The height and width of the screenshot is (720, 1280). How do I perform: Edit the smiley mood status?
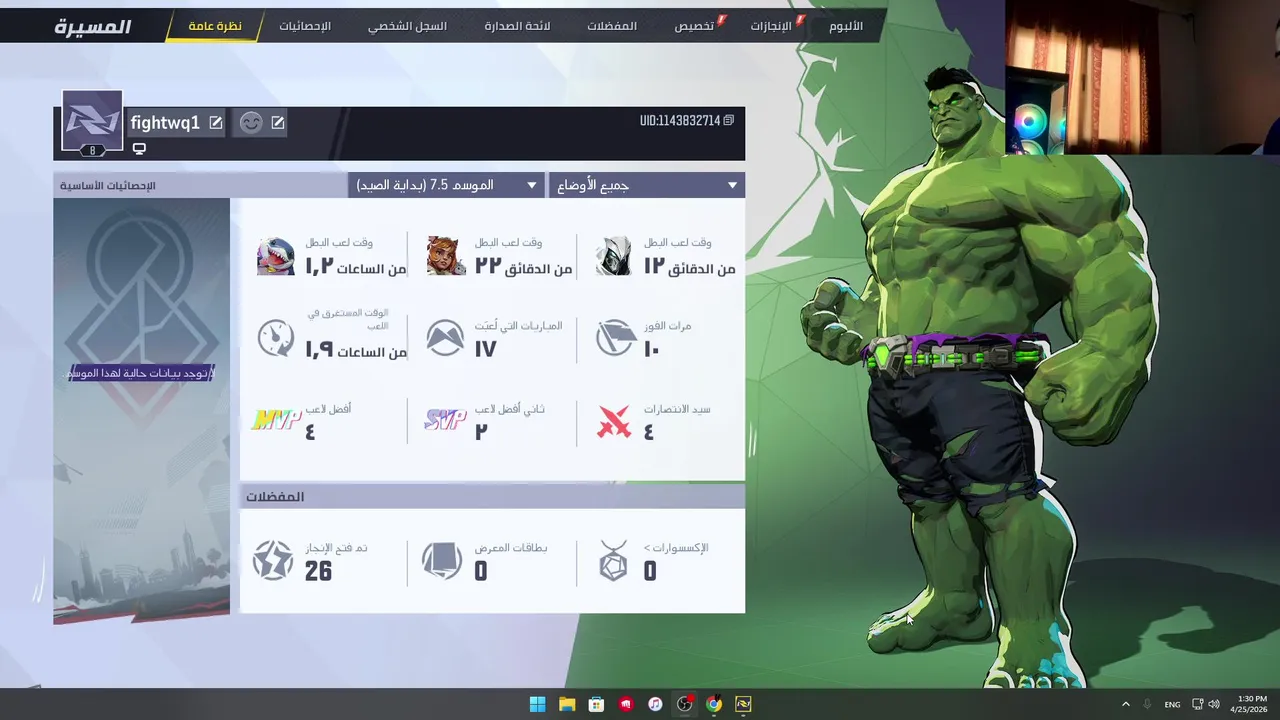[x=278, y=123]
